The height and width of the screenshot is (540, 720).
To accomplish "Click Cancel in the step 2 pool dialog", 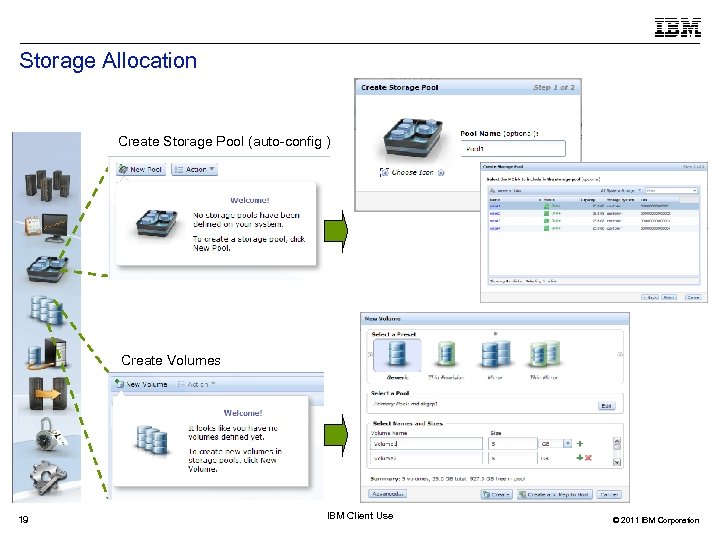I will [x=693, y=298].
